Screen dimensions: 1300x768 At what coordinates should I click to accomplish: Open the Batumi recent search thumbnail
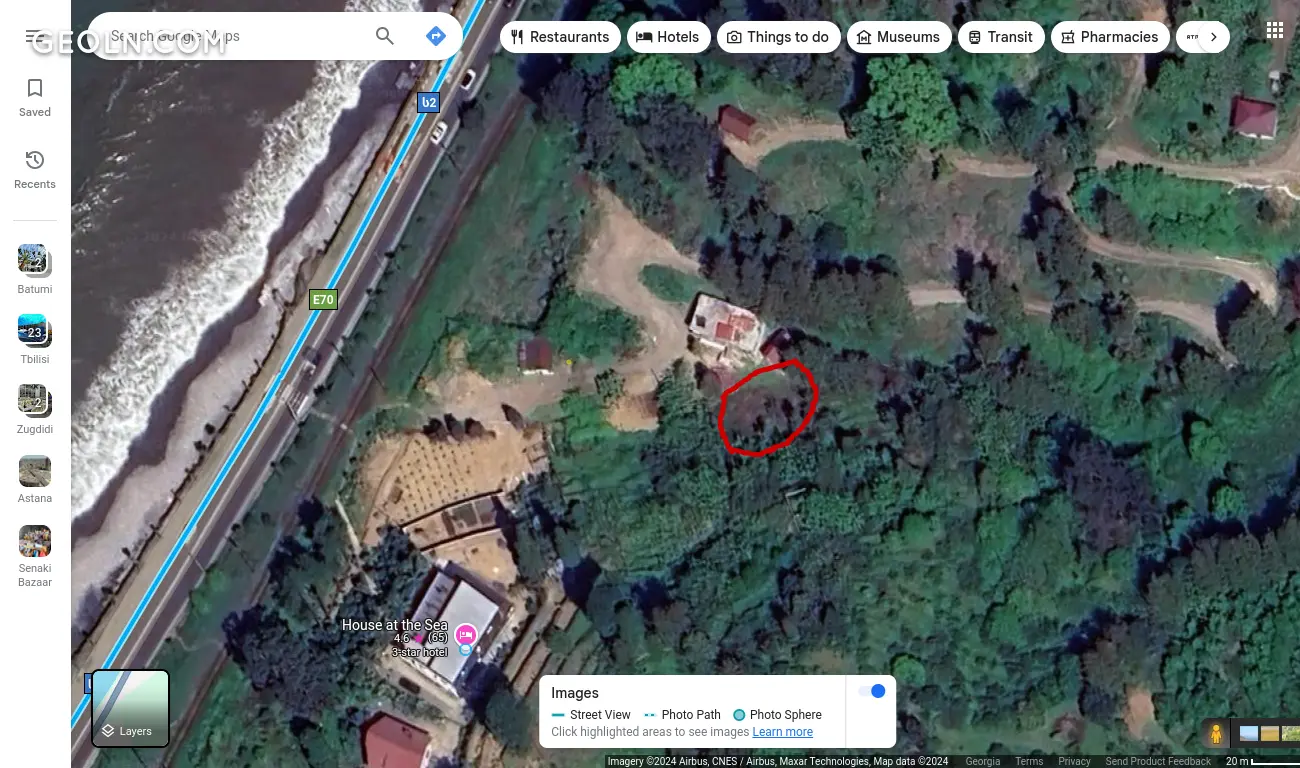(35, 269)
